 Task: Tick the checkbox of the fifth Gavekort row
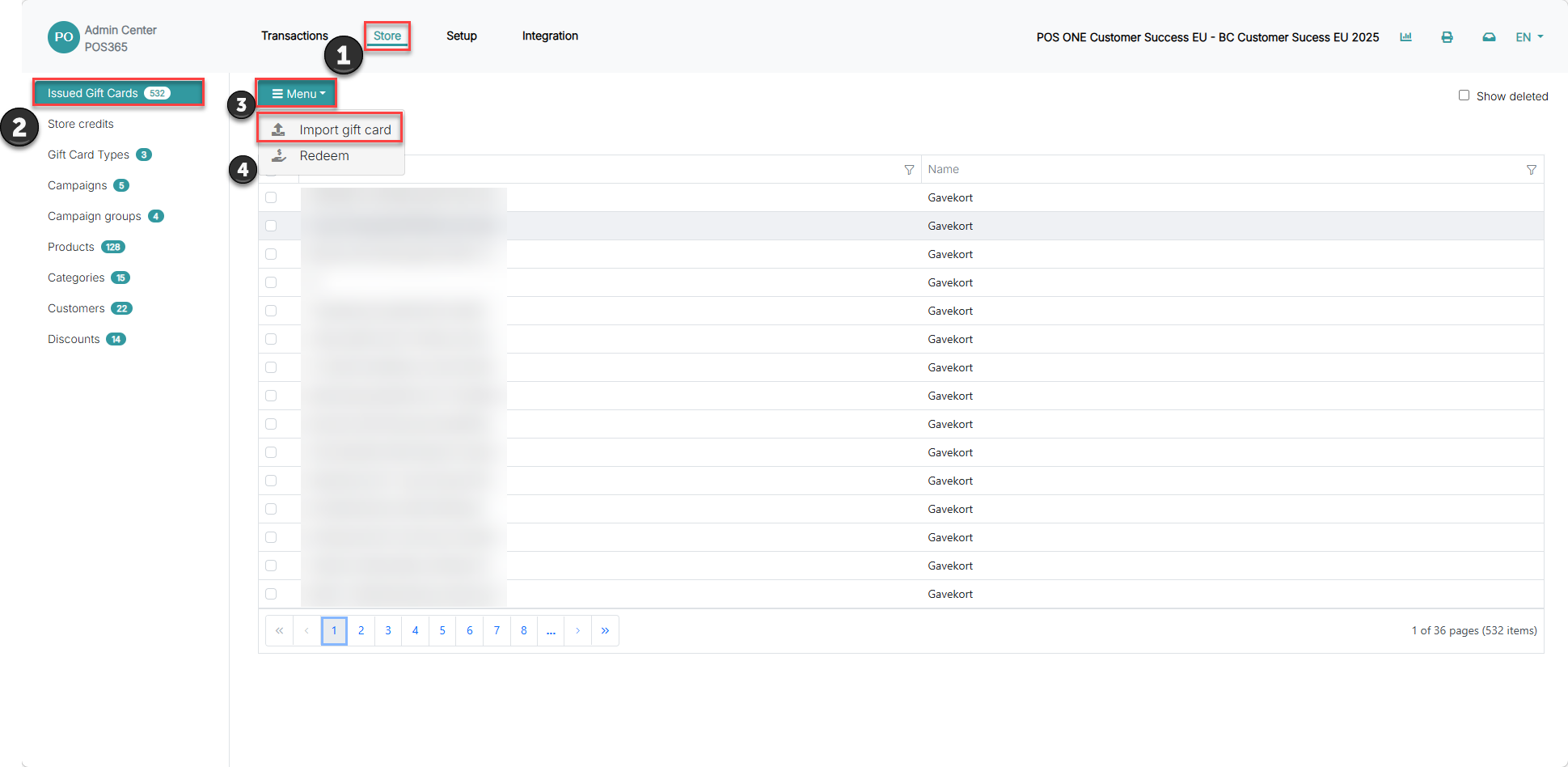[x=271, y=311]
